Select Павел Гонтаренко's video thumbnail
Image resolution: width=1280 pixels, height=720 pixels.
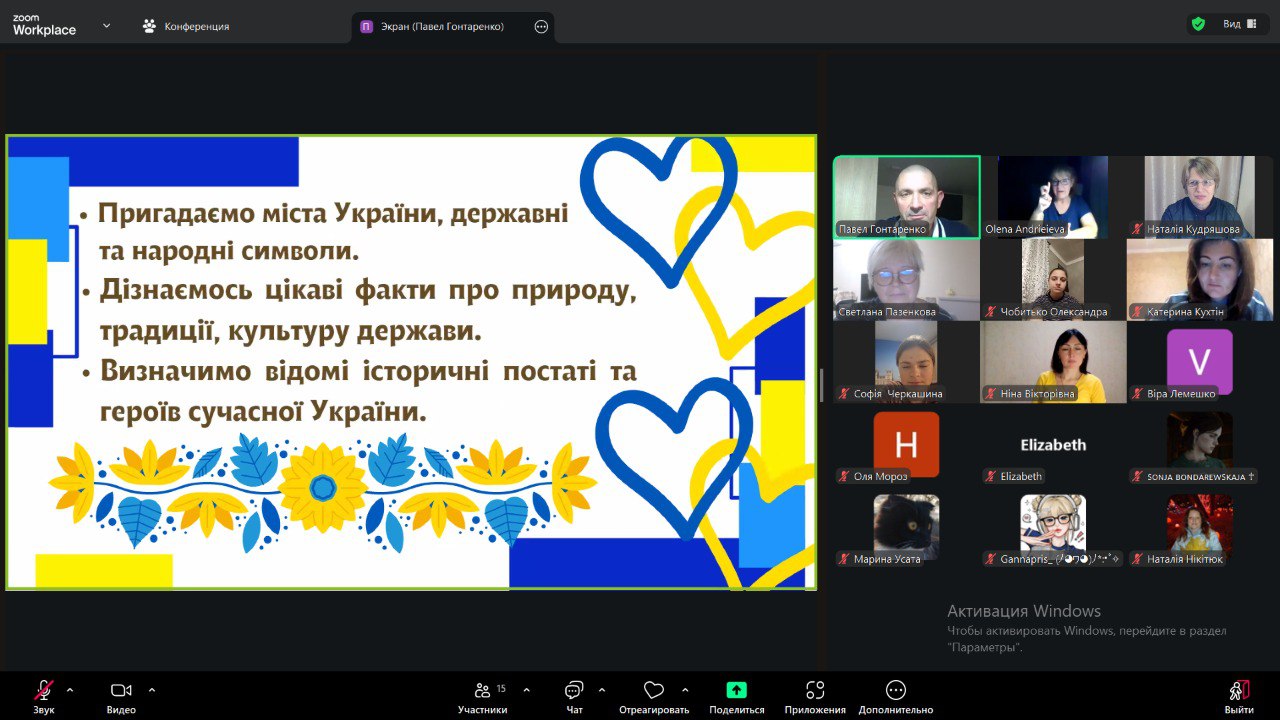tap(906, 196)
